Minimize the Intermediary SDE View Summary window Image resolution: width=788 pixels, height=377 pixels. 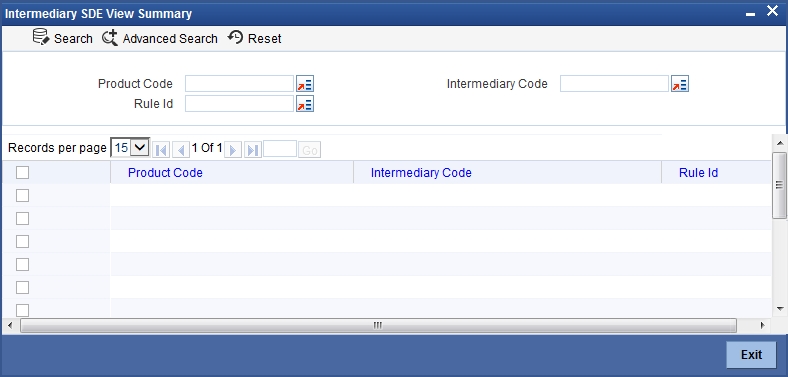pos(750,15)
